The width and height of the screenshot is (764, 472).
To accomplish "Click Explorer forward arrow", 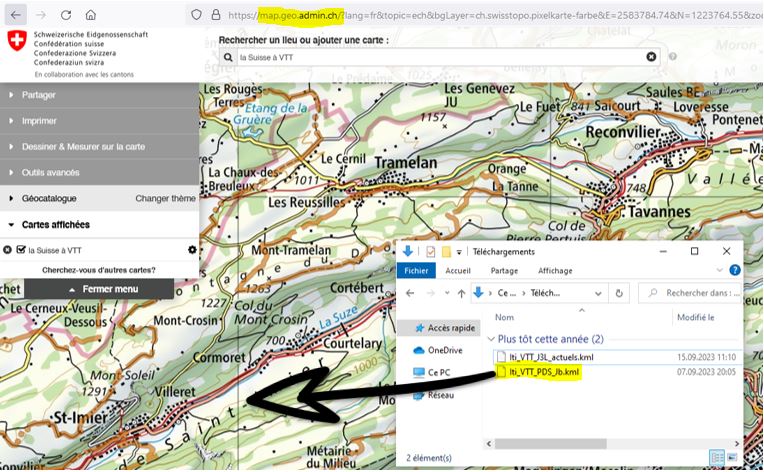I will coord(431,293).
